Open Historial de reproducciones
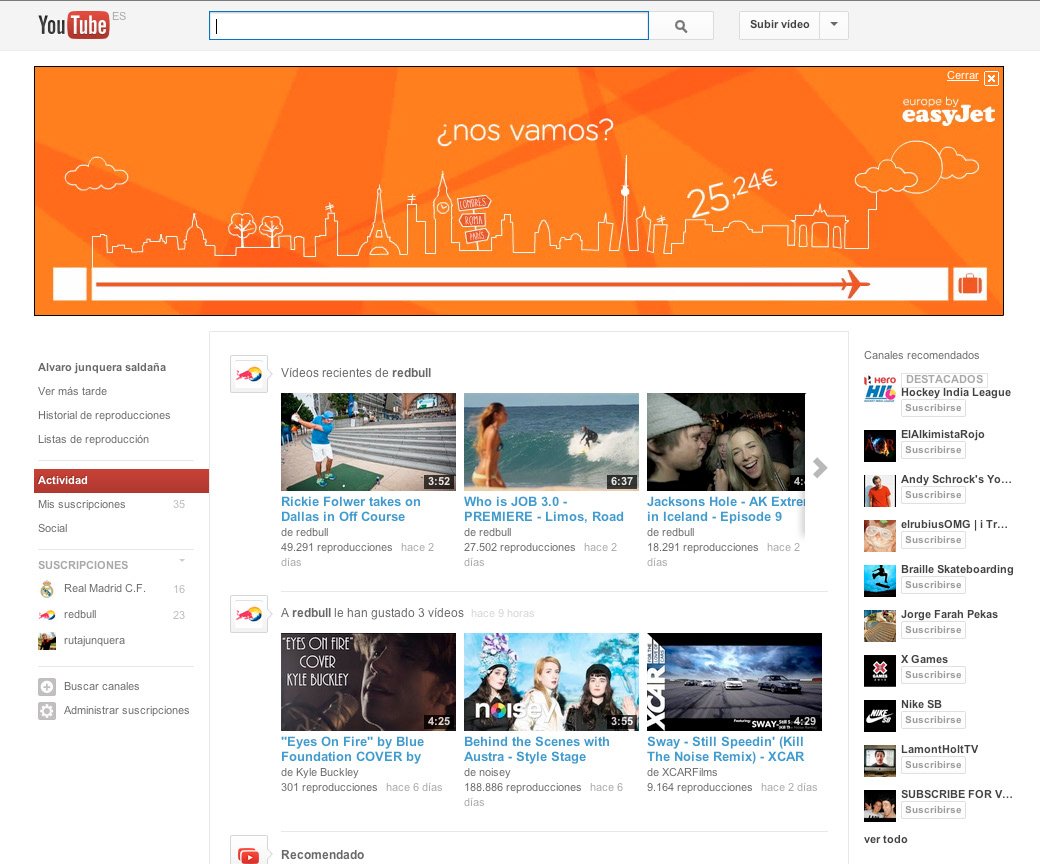1040x864 pixels. (x=104, y=415)
